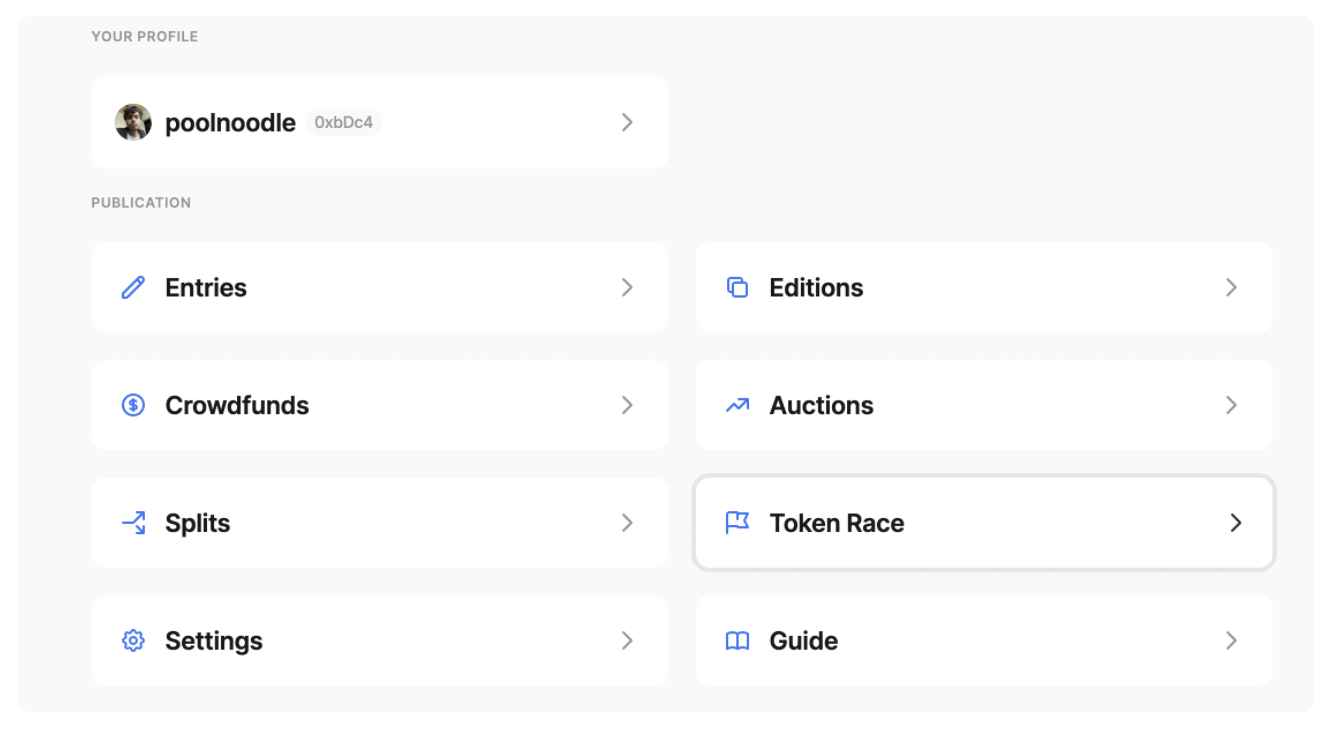
Task: Click the open book Guide icon
Action: click(x=737, y=641)
